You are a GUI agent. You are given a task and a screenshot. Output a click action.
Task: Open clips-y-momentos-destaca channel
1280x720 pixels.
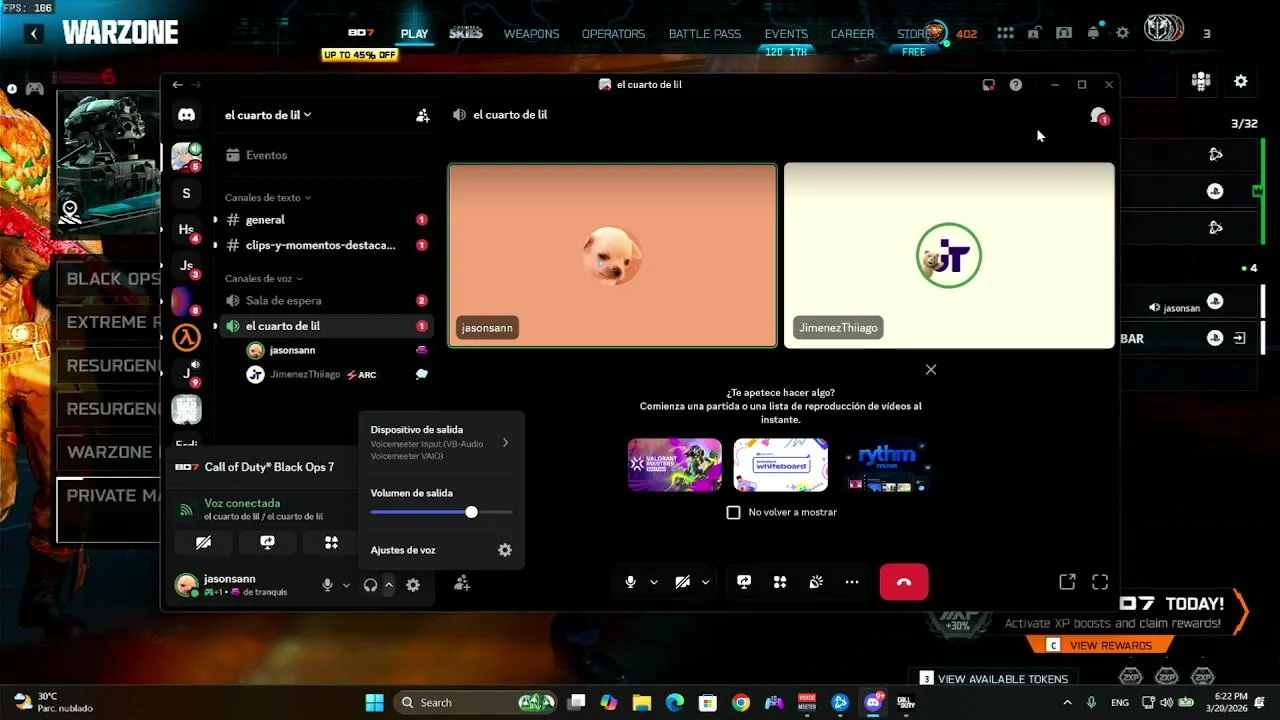(325, 245)
